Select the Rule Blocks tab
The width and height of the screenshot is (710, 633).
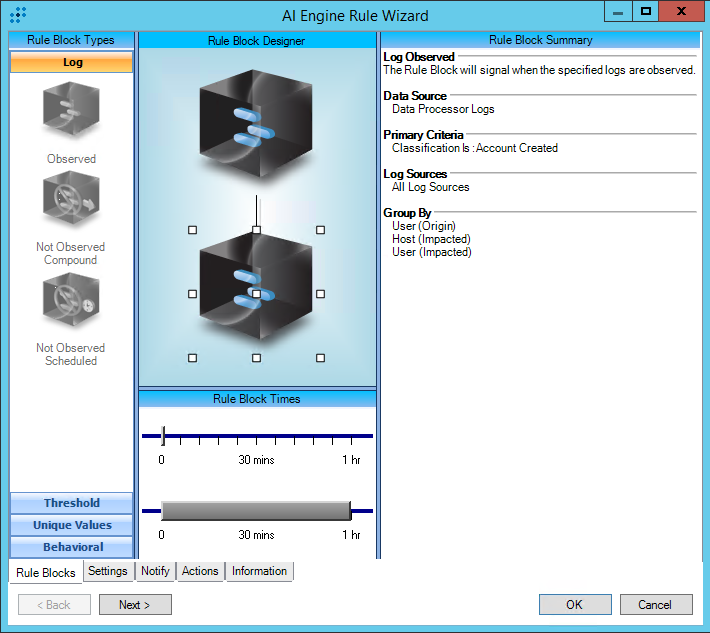(x=45, y=572)
